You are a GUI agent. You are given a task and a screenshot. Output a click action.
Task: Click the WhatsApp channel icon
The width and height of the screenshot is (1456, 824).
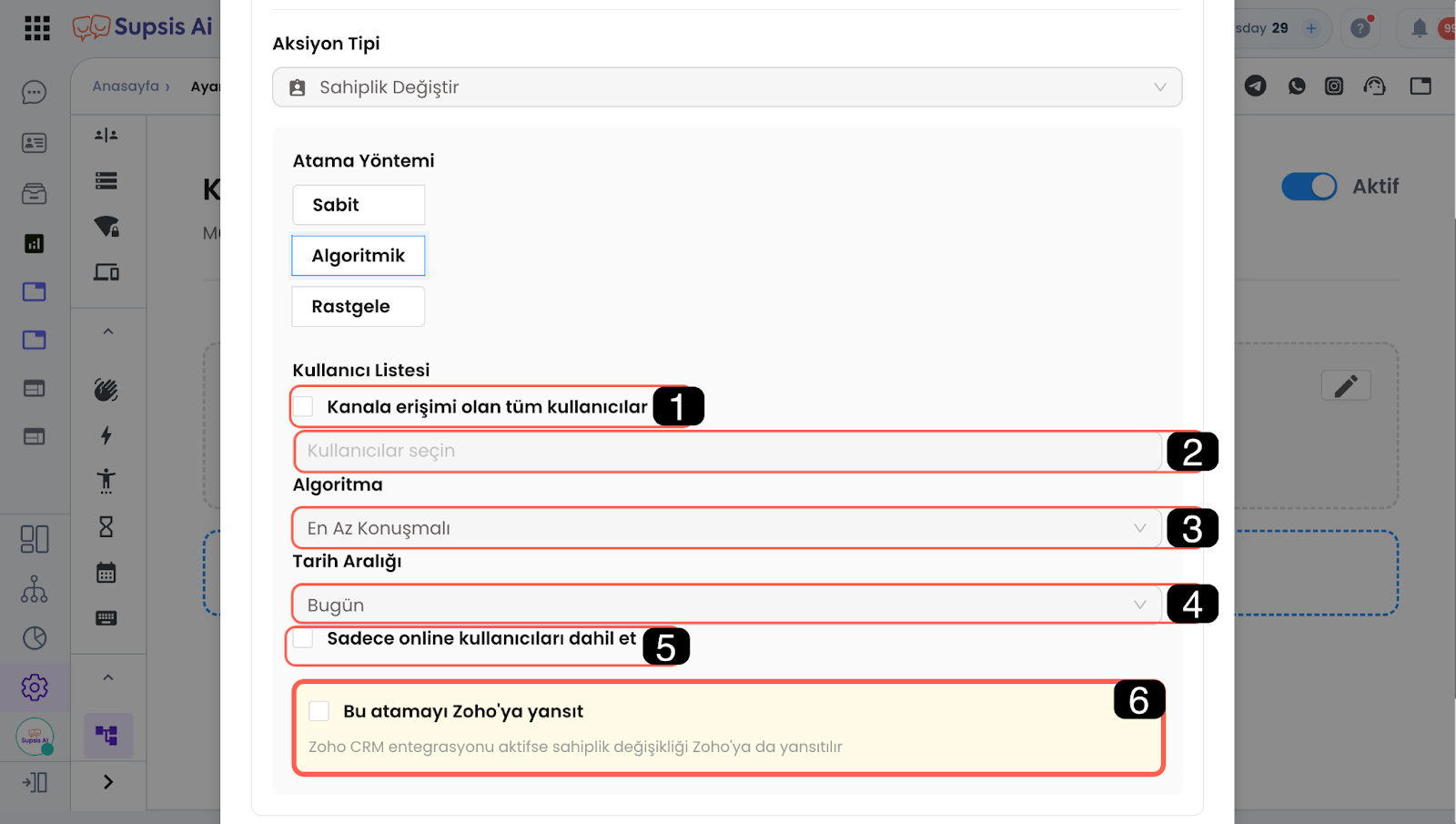pos(1297,86)
